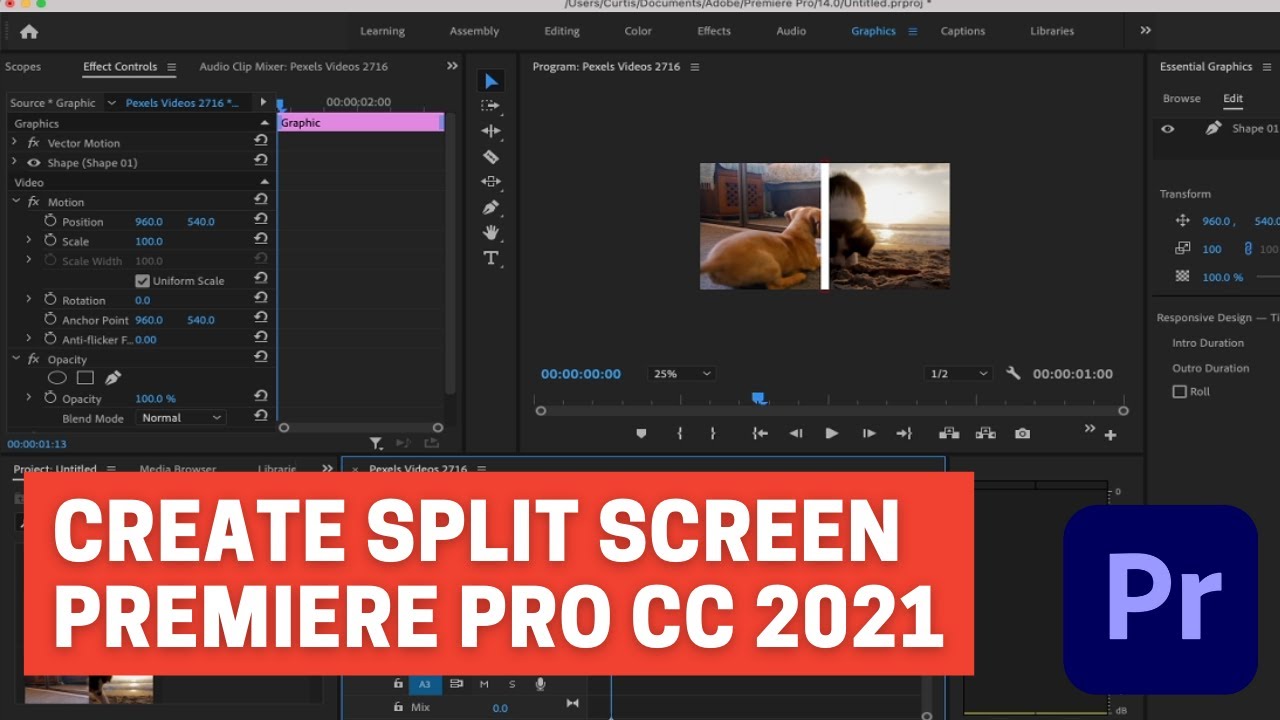Mark In point in Program Monitor
The image size is (1280, 720).
pyautogui.click(x=680, y=433)
